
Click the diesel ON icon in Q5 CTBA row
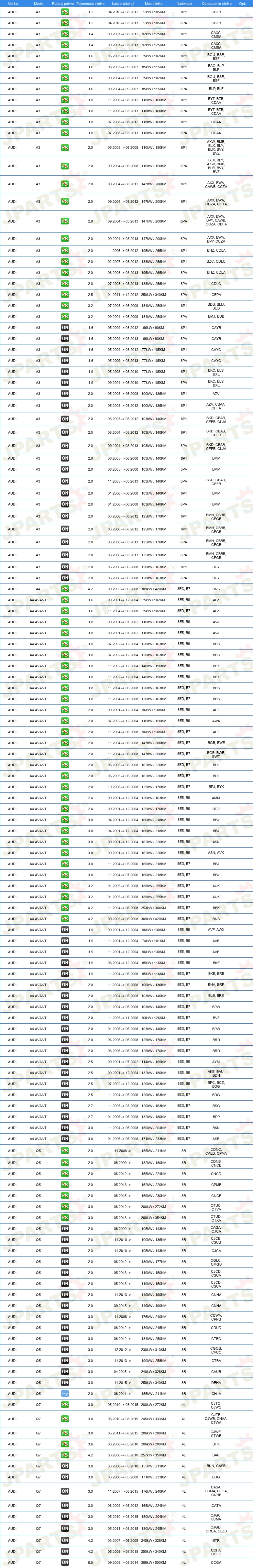click(64, 1360)
